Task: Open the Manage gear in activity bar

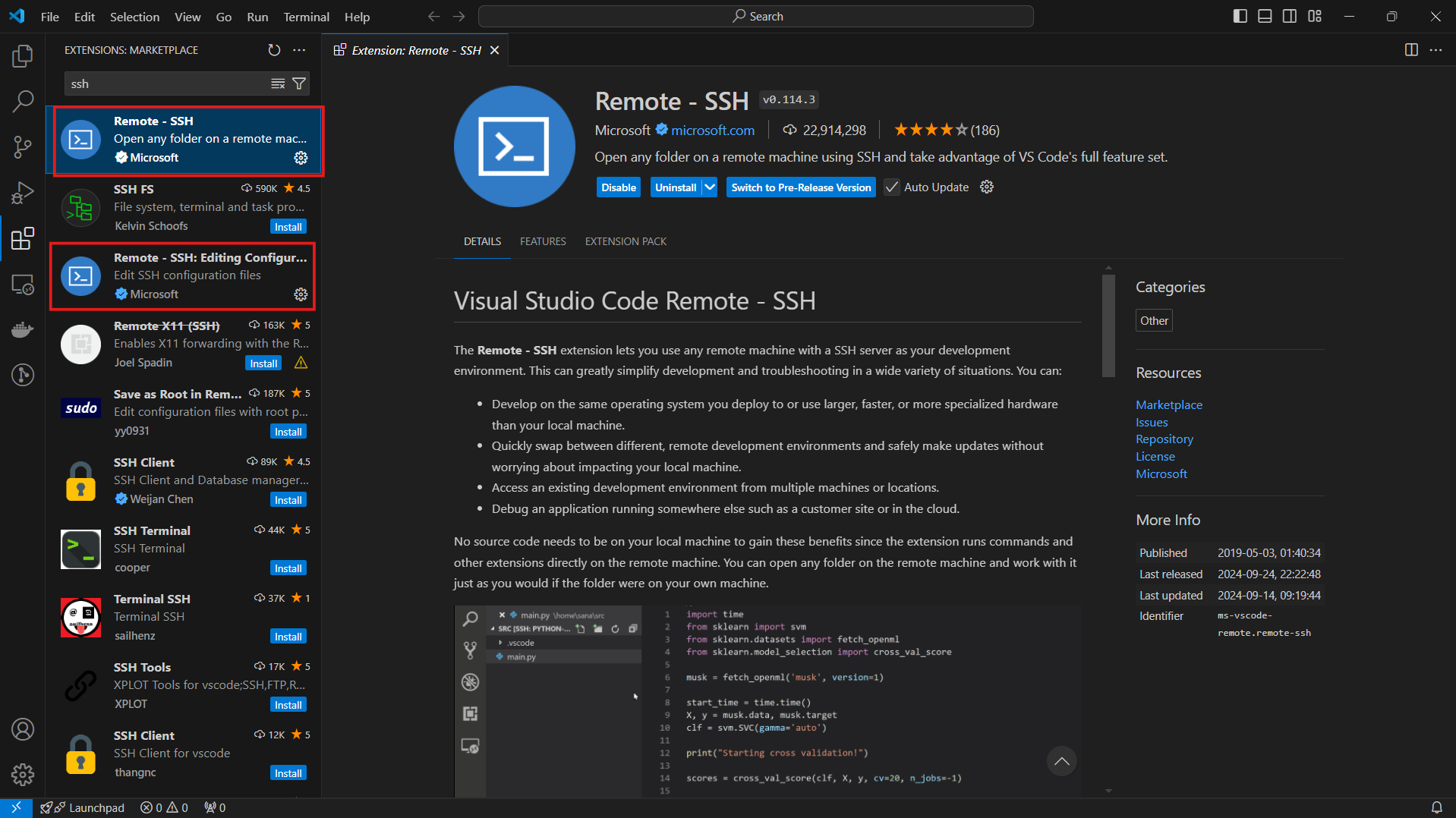Action: coord(23,775)
